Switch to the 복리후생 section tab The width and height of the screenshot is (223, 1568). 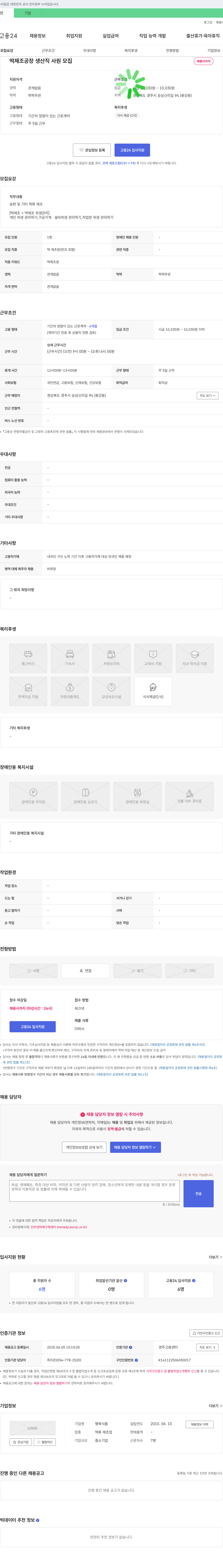(131, 50)
